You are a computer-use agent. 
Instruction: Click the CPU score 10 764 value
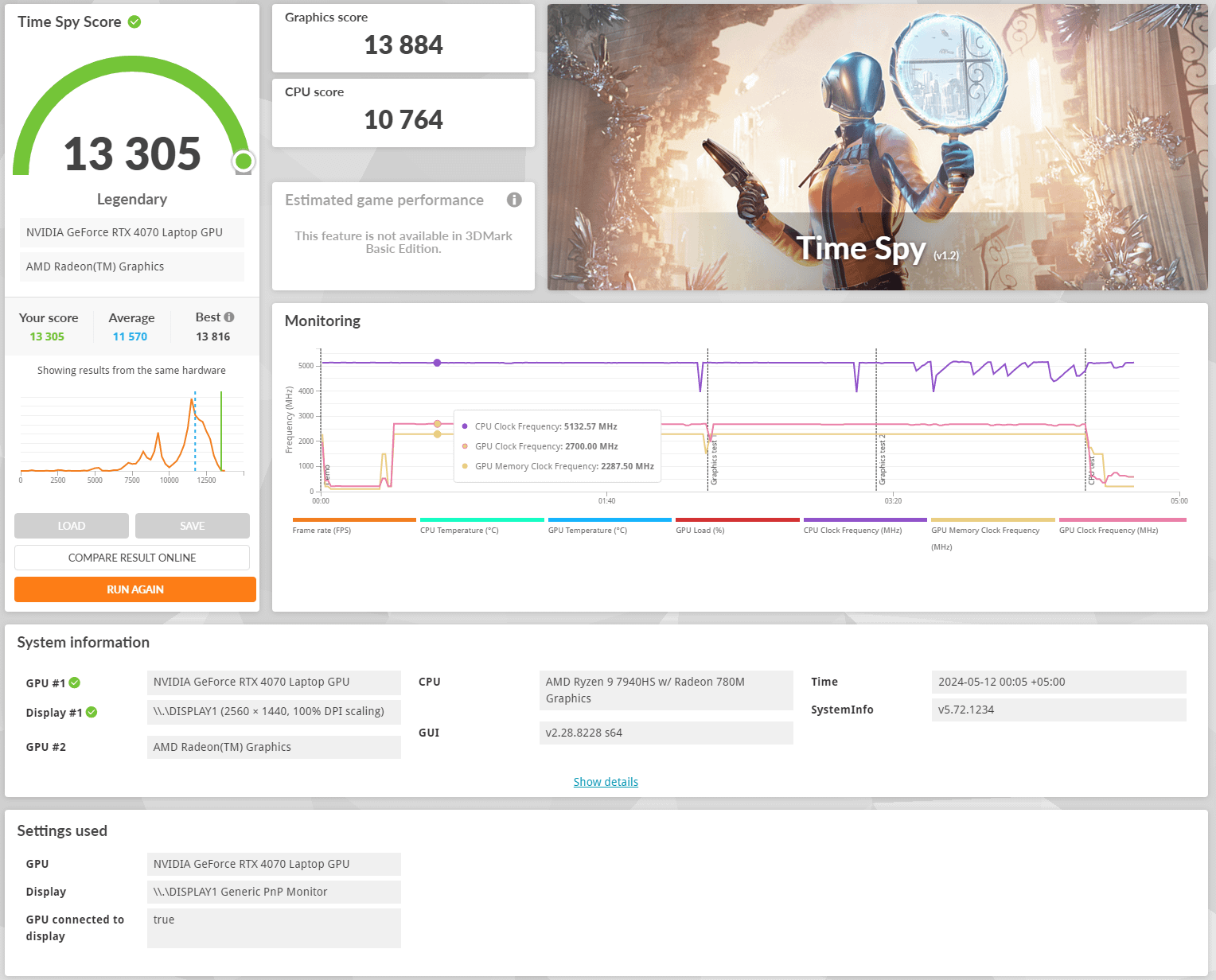403,120
